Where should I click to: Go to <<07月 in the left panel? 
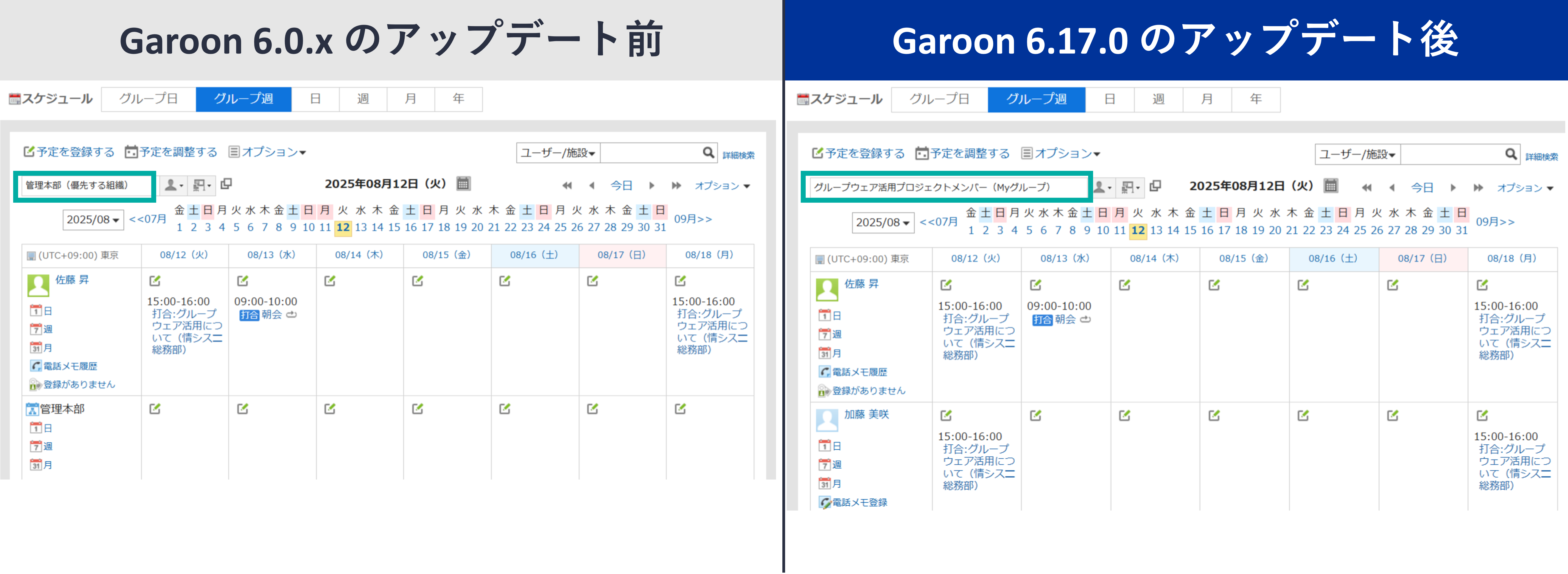tap(148, 219)
